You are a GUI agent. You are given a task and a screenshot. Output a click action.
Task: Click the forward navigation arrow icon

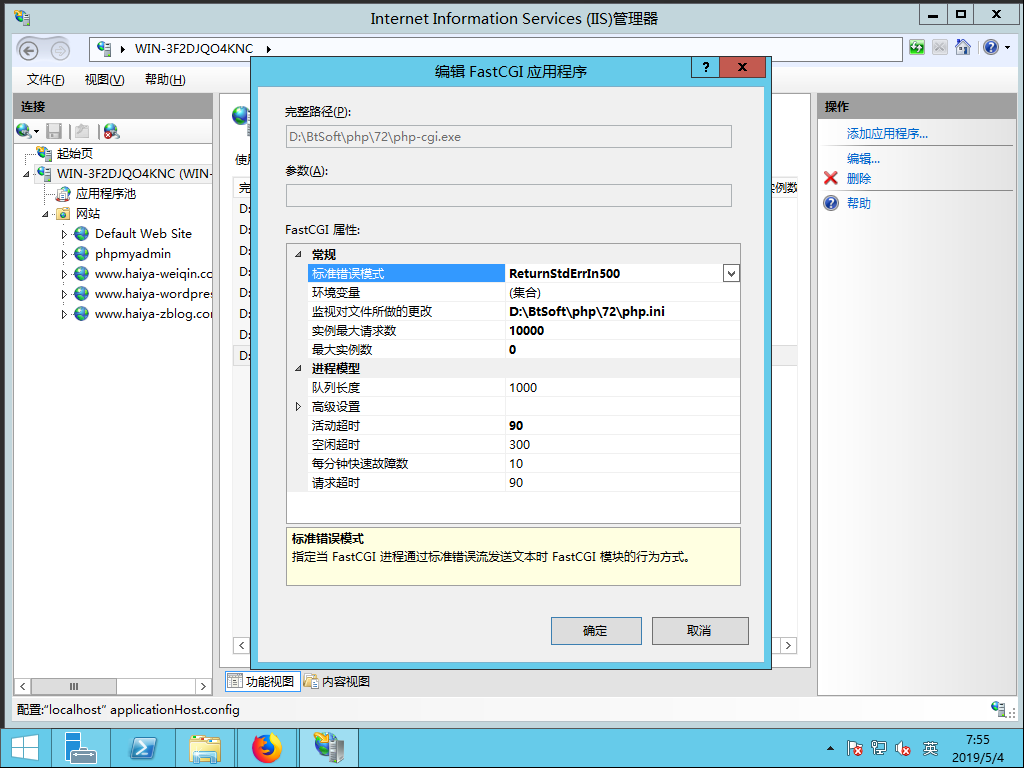(59, 50)
